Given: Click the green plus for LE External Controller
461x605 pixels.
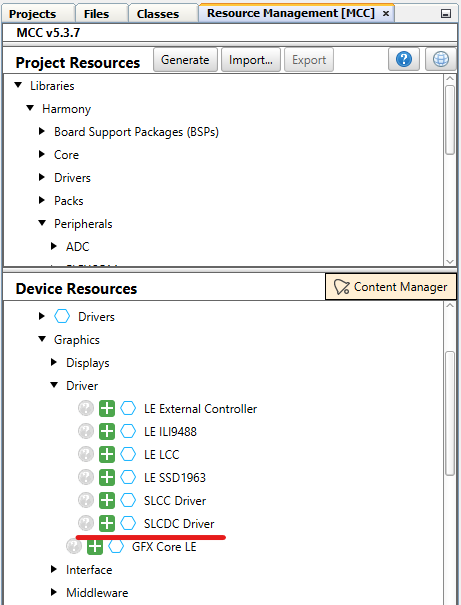Looking at the screenshot, I should point(107,409).
